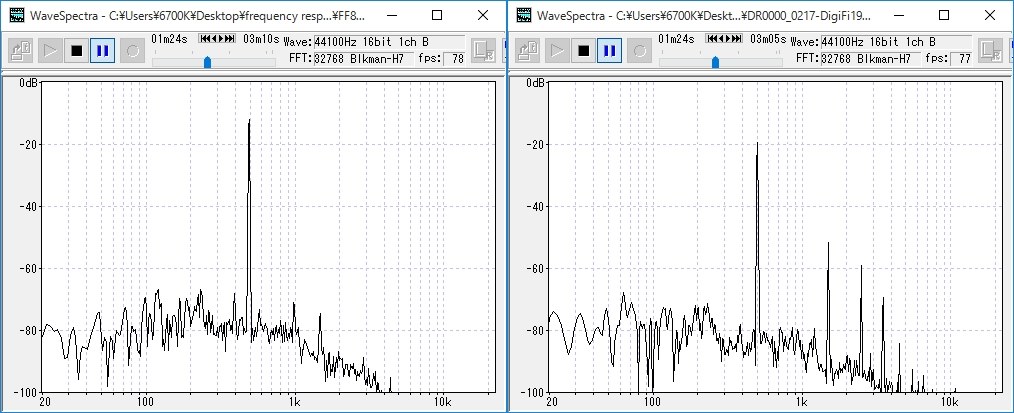This screenshot has height=413, width=1014.
Task: Click the Record button in FF8 window
Action: point(133,50)
